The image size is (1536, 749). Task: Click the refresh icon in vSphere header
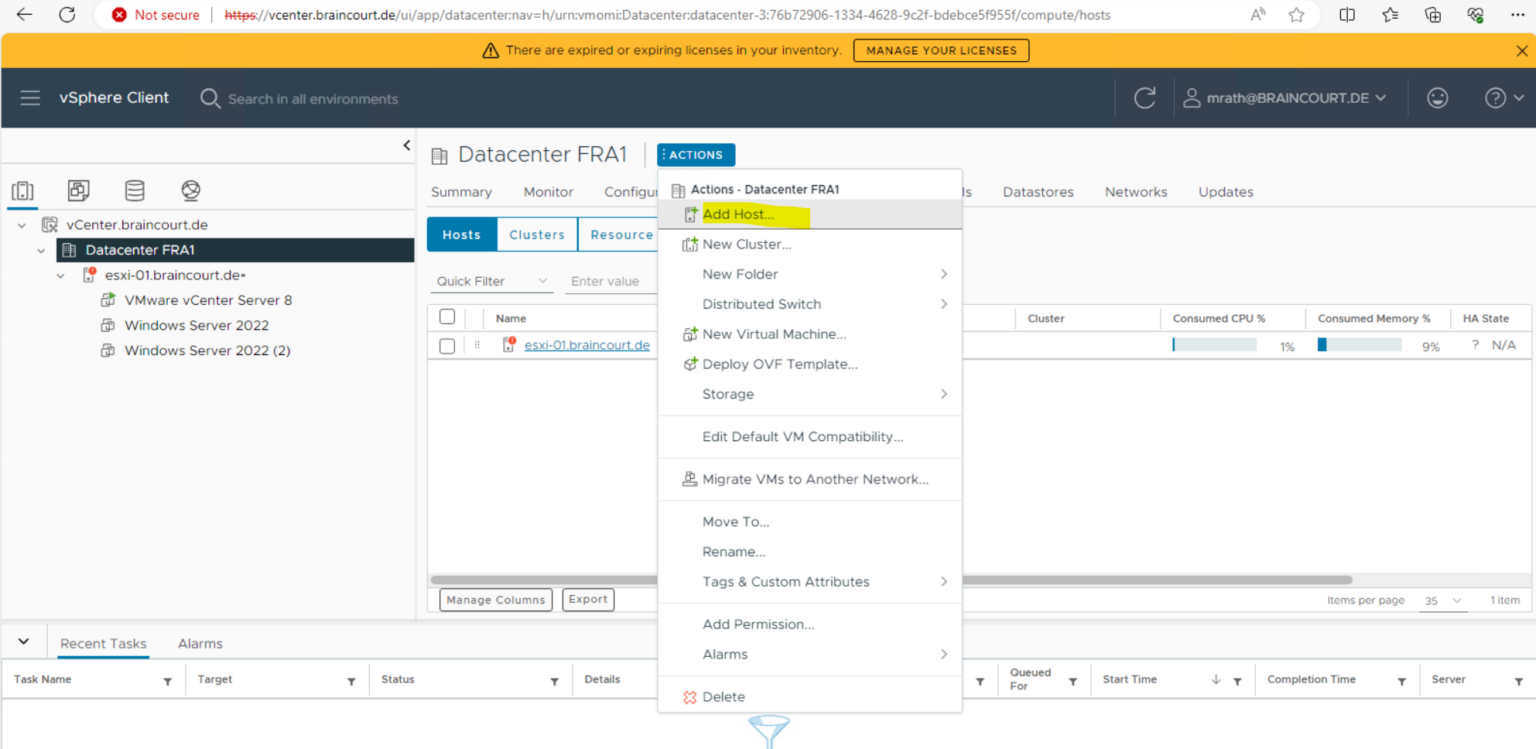(1144, 98)
